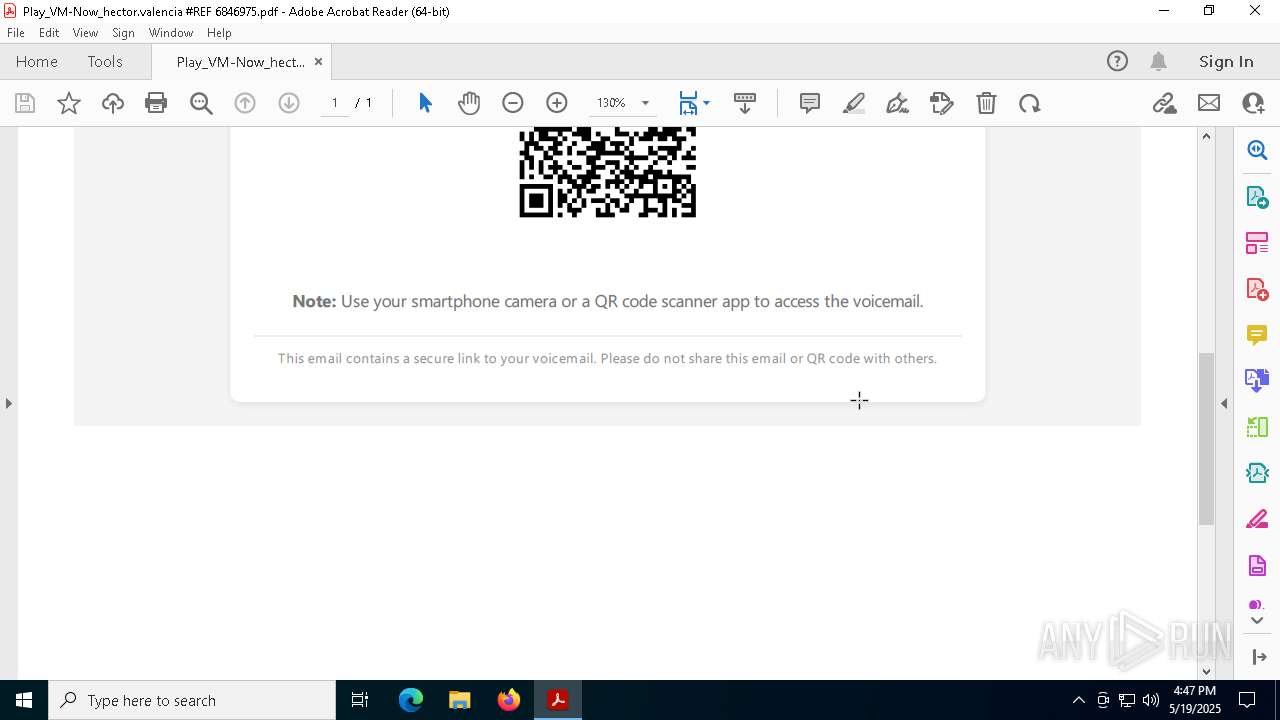The width and height of the screenshot is (1280, 720).
Task: Click the page number input field
Action: pos(335,103)
